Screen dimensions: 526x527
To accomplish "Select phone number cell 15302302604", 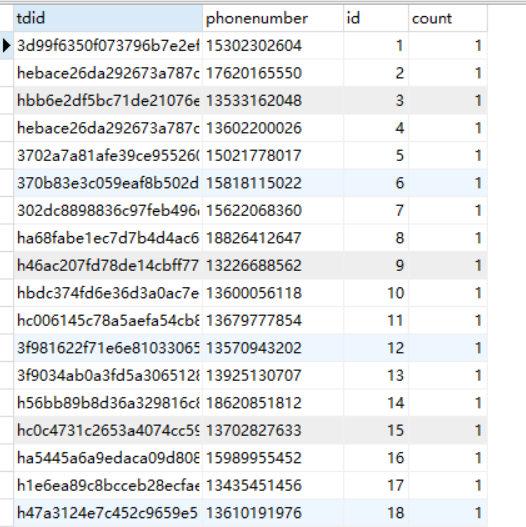I will [x=273, y=46].
